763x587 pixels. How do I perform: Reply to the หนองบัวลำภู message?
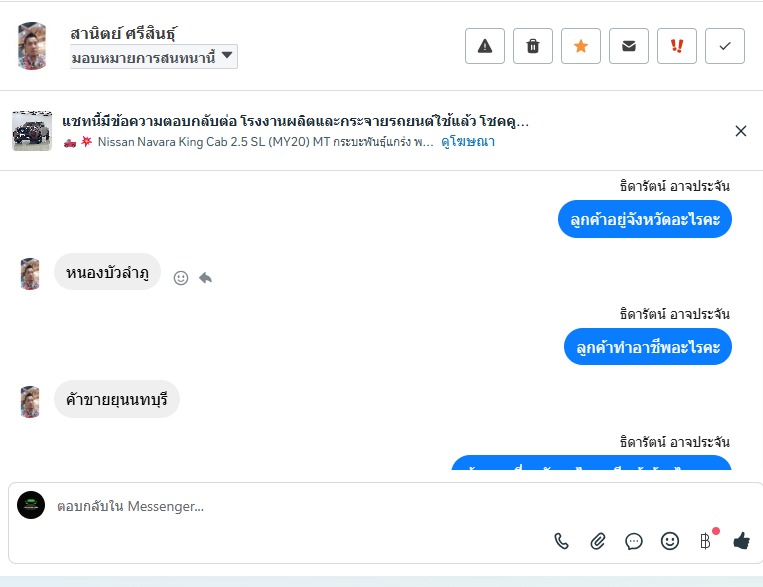[x=205, y=278]
